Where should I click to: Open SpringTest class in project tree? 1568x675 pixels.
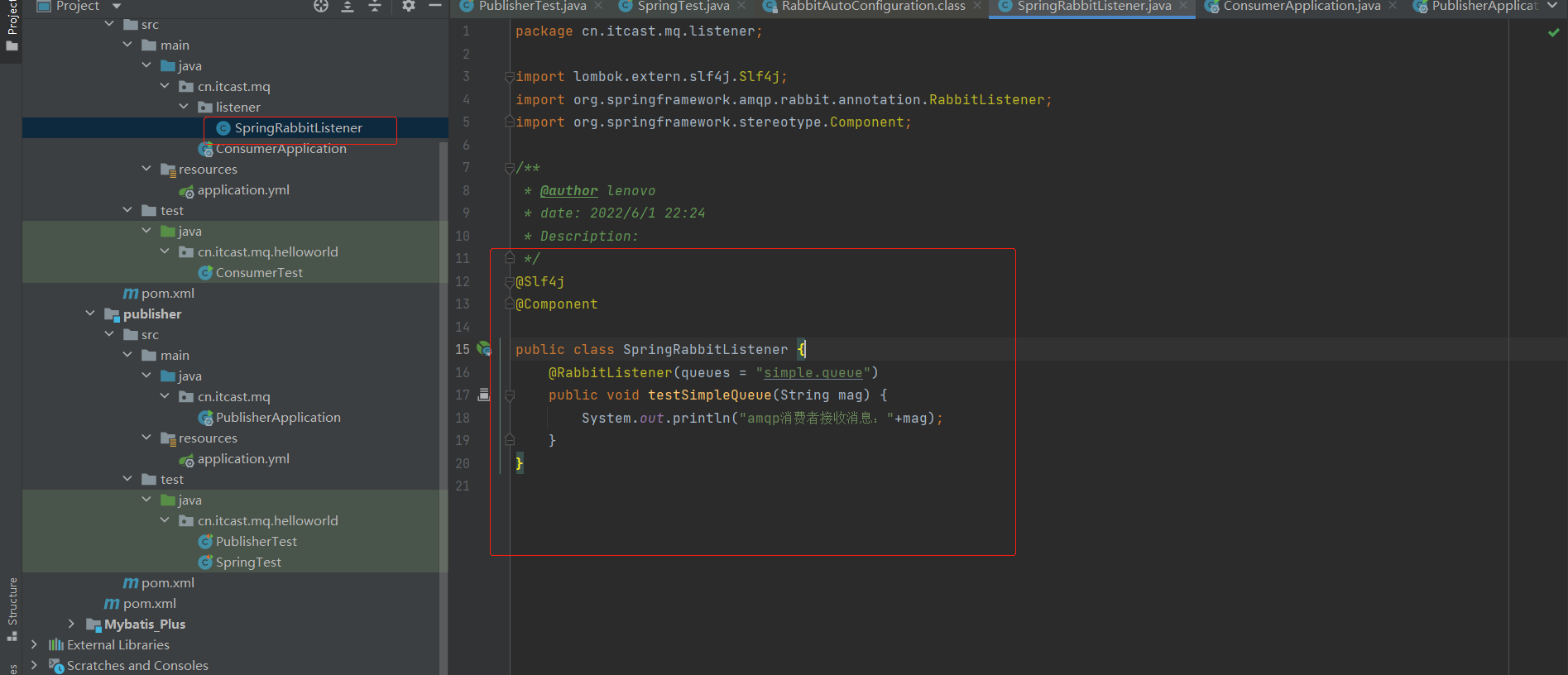248,562
